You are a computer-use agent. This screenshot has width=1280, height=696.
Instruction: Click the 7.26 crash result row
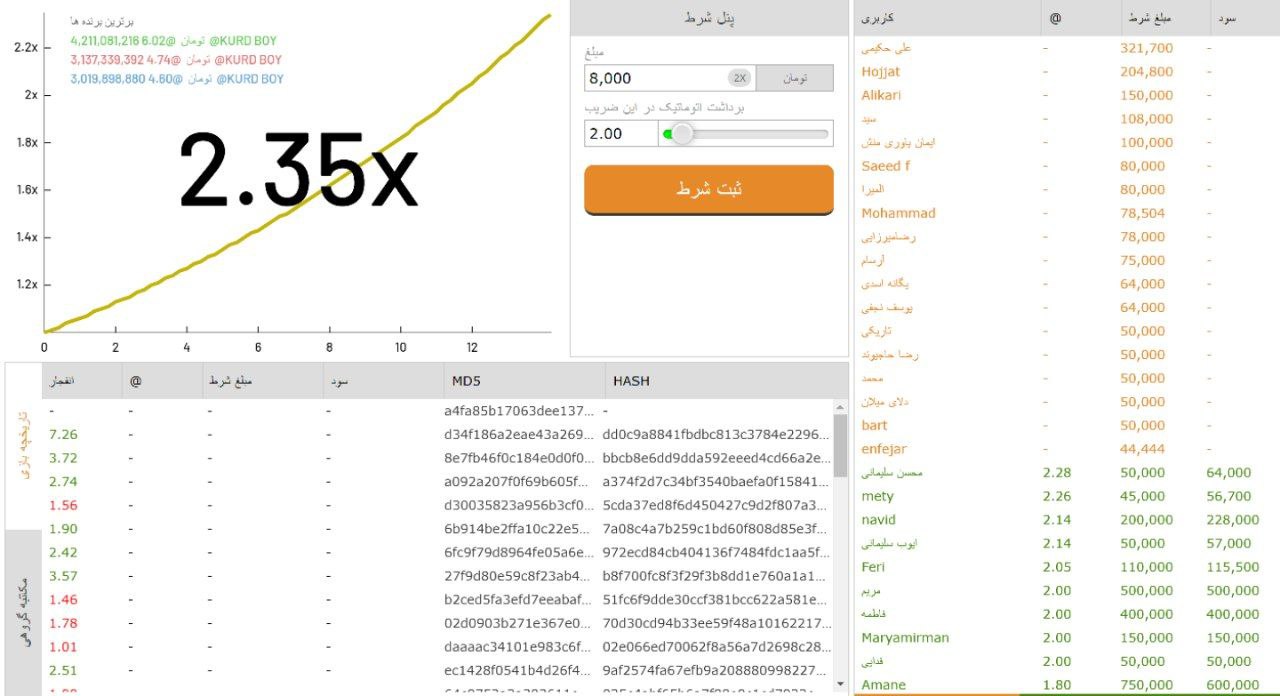(x=63, y=434)
